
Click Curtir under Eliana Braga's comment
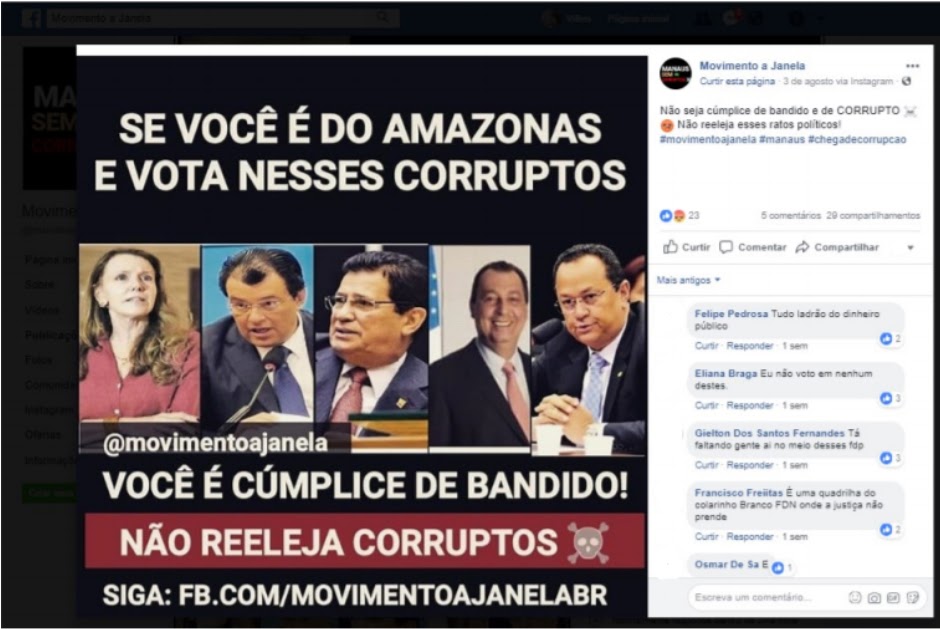[x=706, y=405]
